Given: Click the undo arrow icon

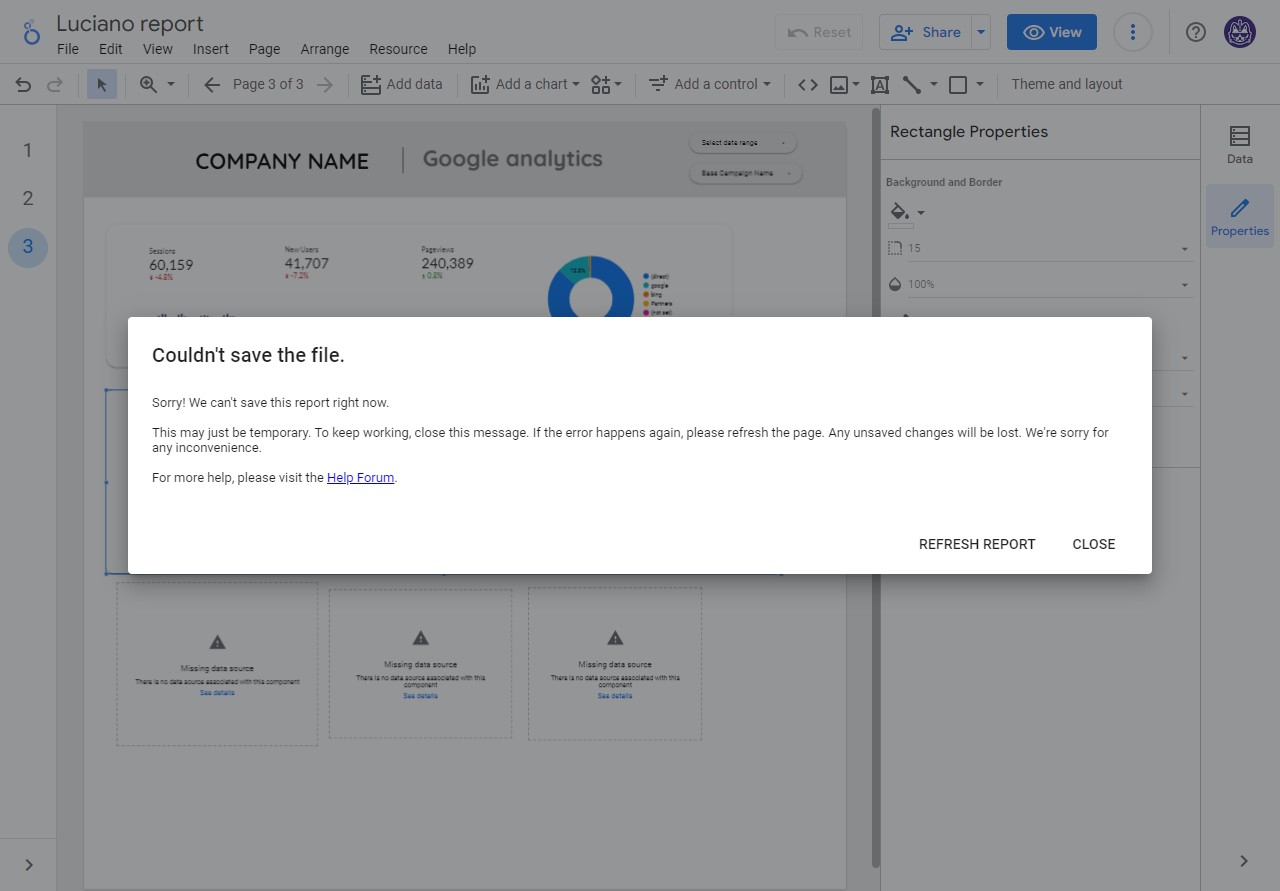Looking at the screenshot, I should tap(23, 85).
